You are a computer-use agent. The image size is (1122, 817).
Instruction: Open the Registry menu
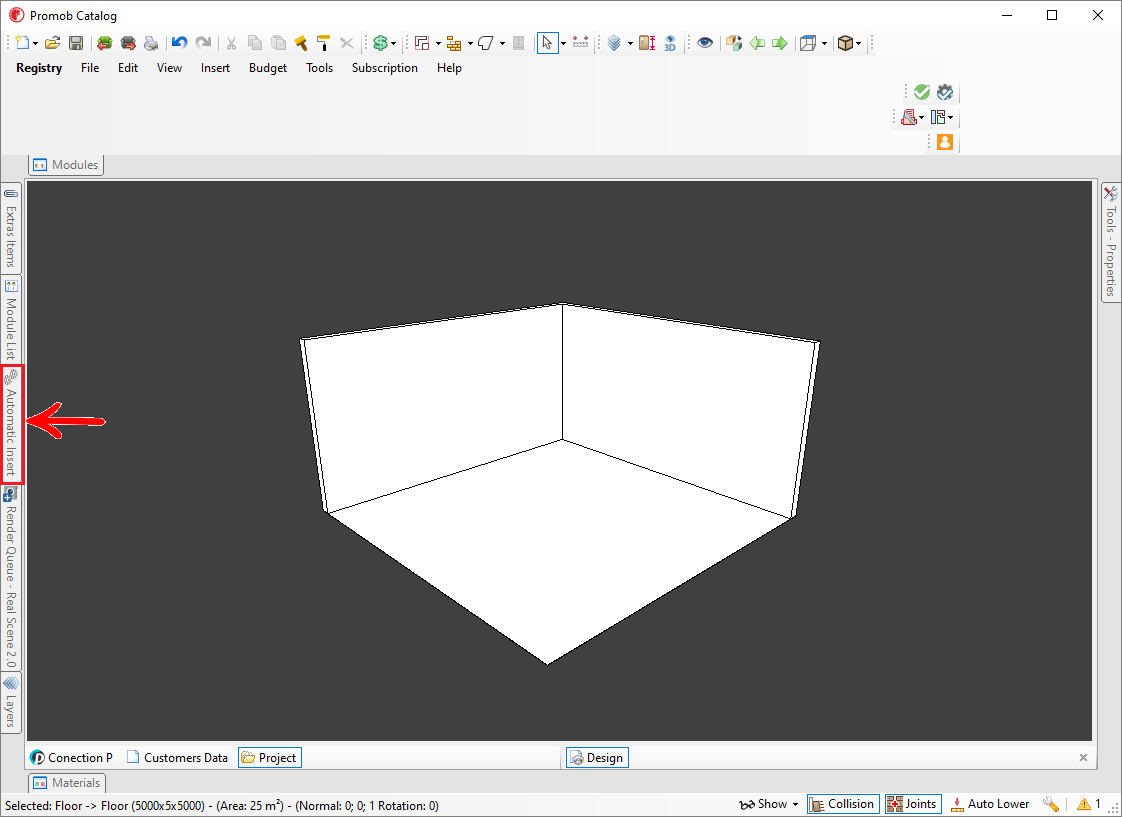point(39,68)
